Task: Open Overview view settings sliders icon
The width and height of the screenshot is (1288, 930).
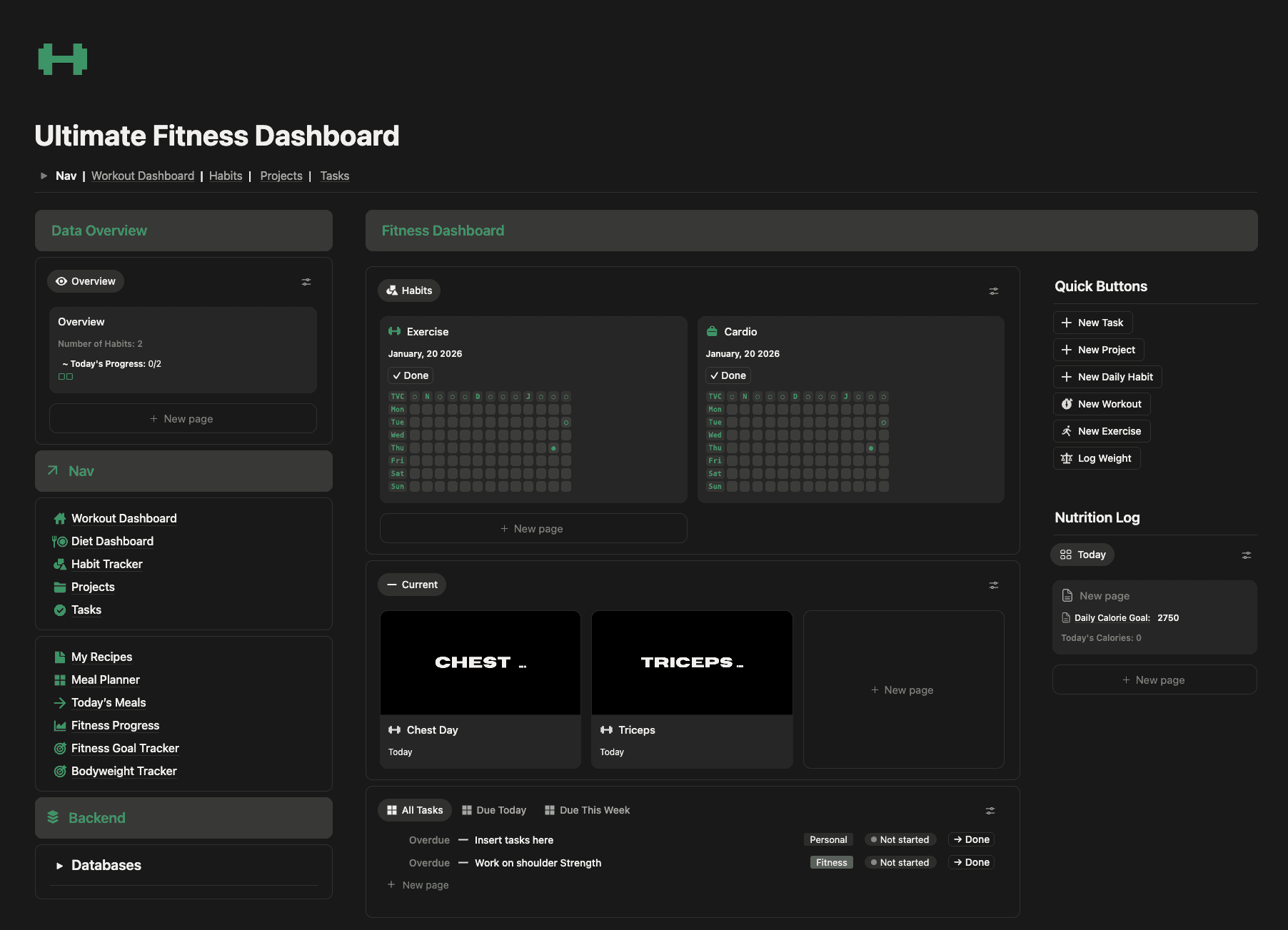Action: 306,282
